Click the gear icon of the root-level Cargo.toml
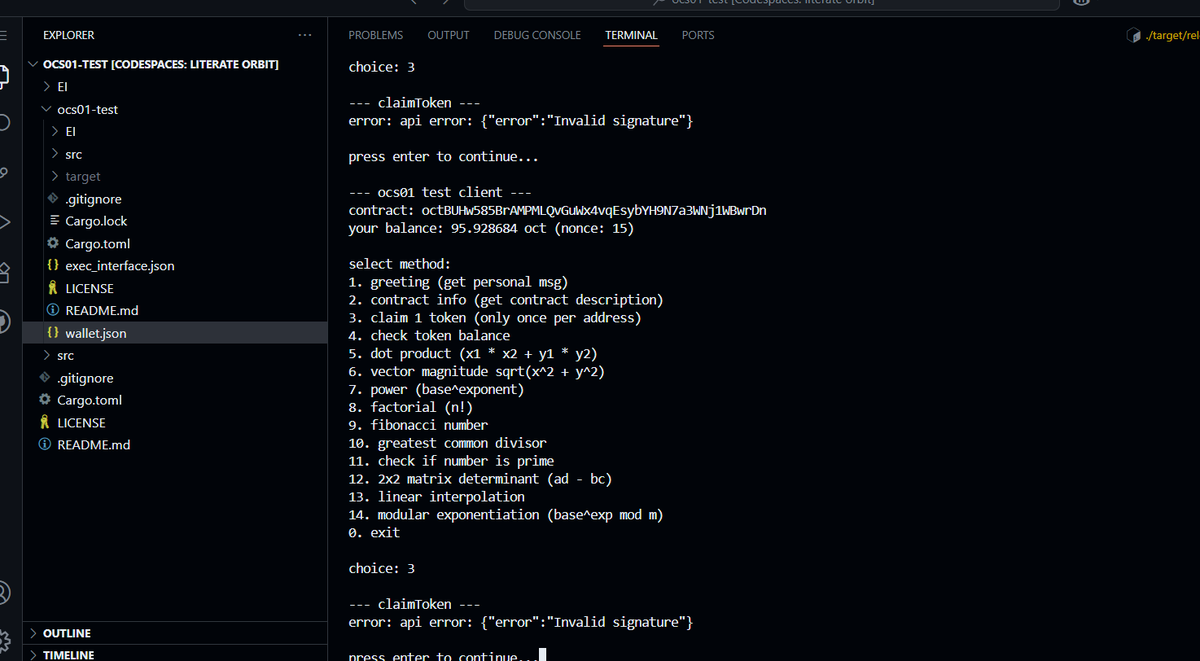The height and width of the screenshot is (661, 1200). [x=45, y=400]
